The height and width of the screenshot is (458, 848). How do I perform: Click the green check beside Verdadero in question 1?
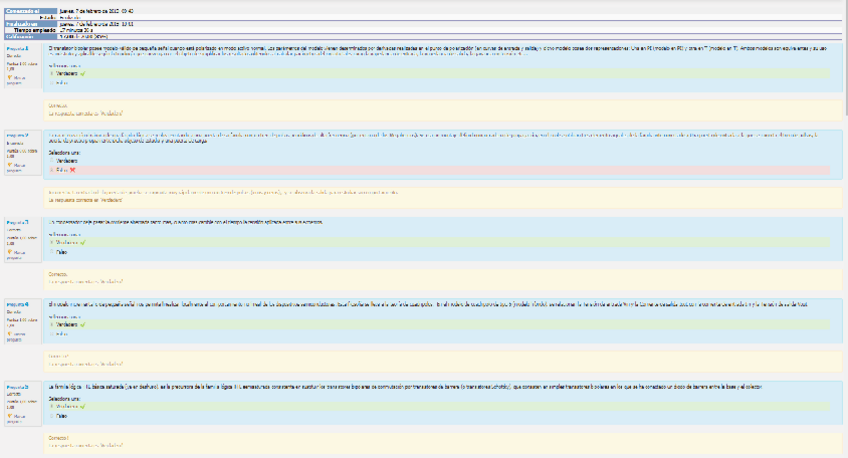83,74
